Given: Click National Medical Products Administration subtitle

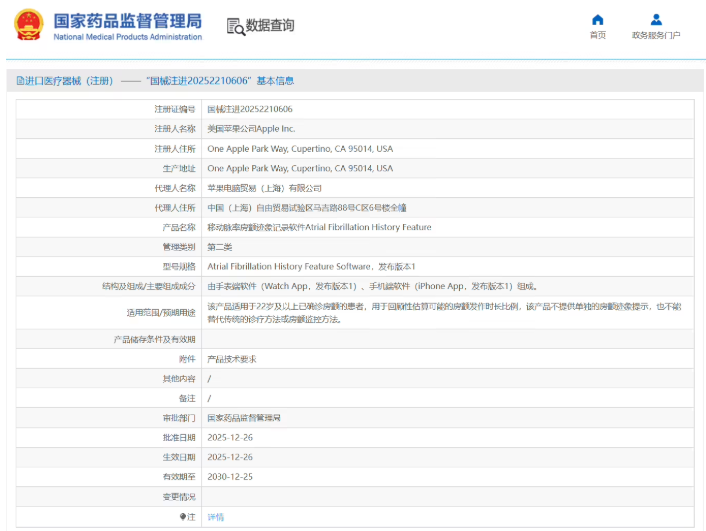Looking at the screenshot, I should [127, 37].
